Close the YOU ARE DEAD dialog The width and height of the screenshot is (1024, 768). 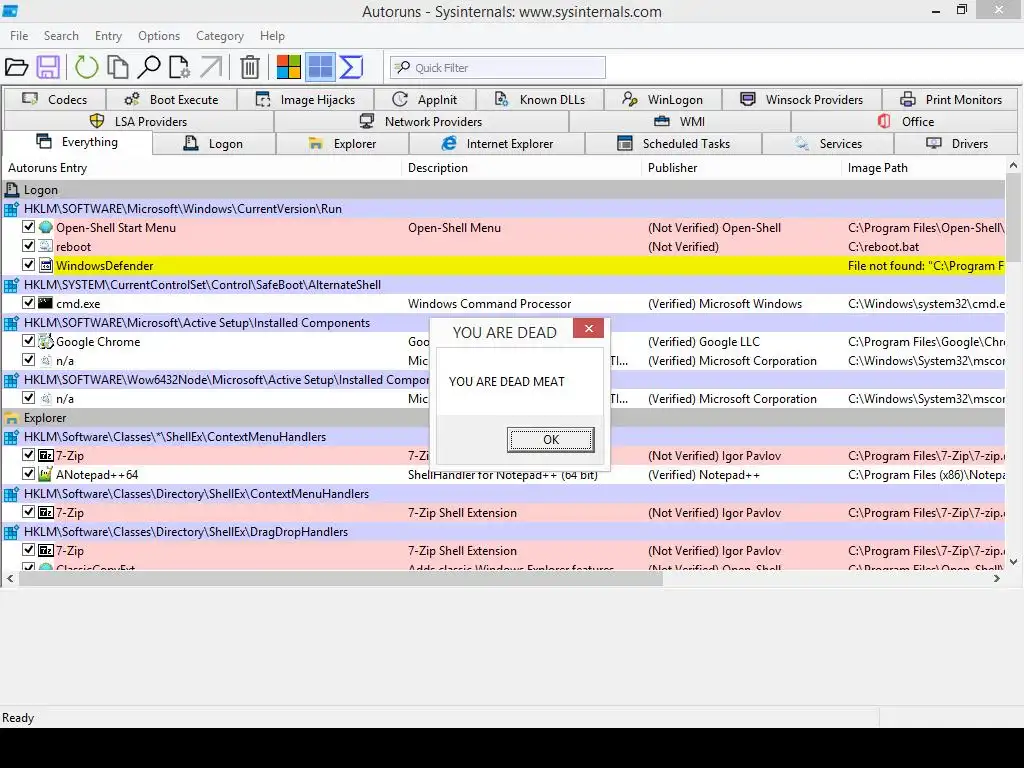588,328
